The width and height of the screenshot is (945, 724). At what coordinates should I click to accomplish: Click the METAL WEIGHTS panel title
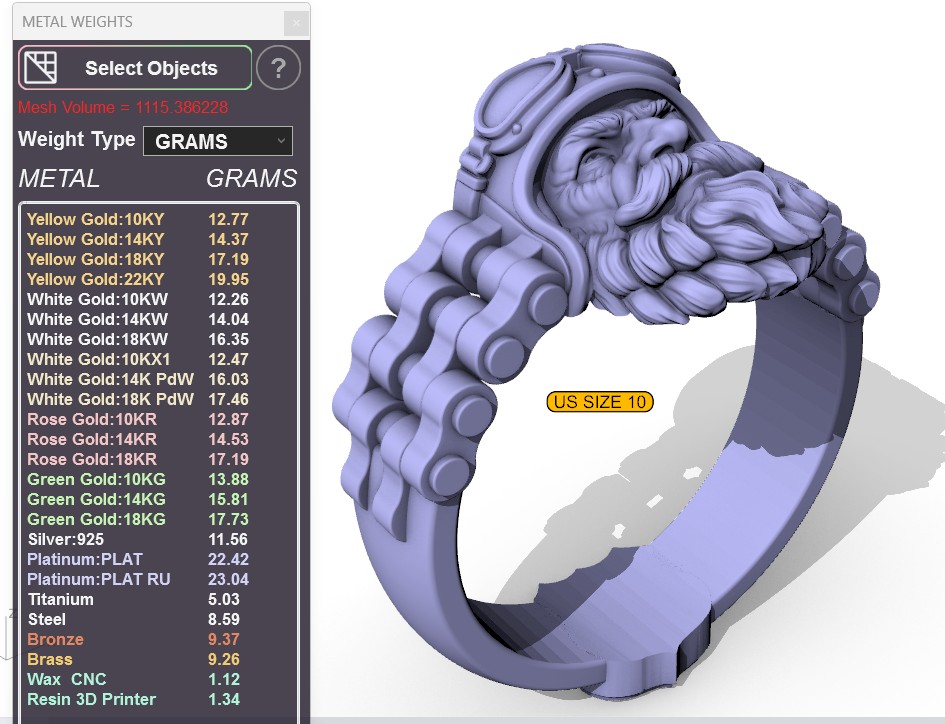pyautogui.click(x=77, y=22)
